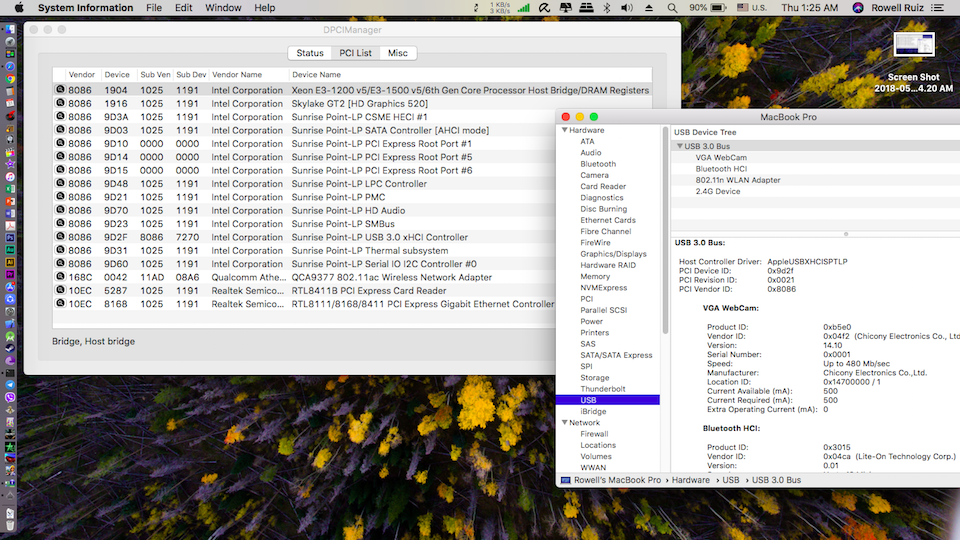This screenshot has width=960, height=540.
Task: Select Ethernet Cards in the sidebar
Action: 608,220
